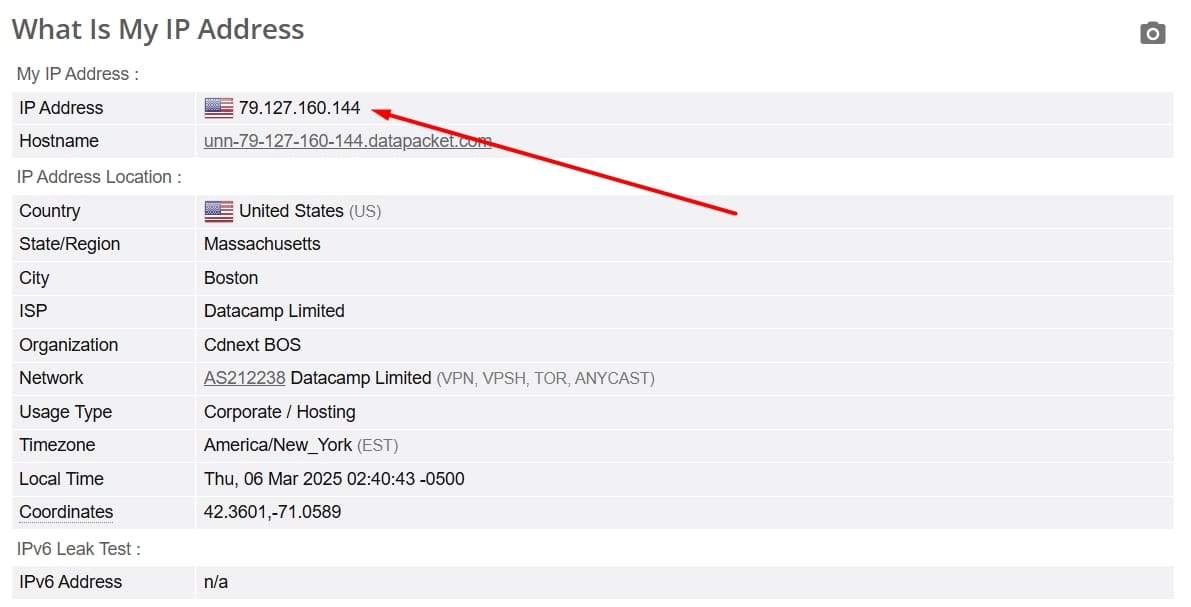The image size is (1191, 607).
Task: Click the Cdnext BOS organization value
Action: pyautogui.click(x=252, y=345)
